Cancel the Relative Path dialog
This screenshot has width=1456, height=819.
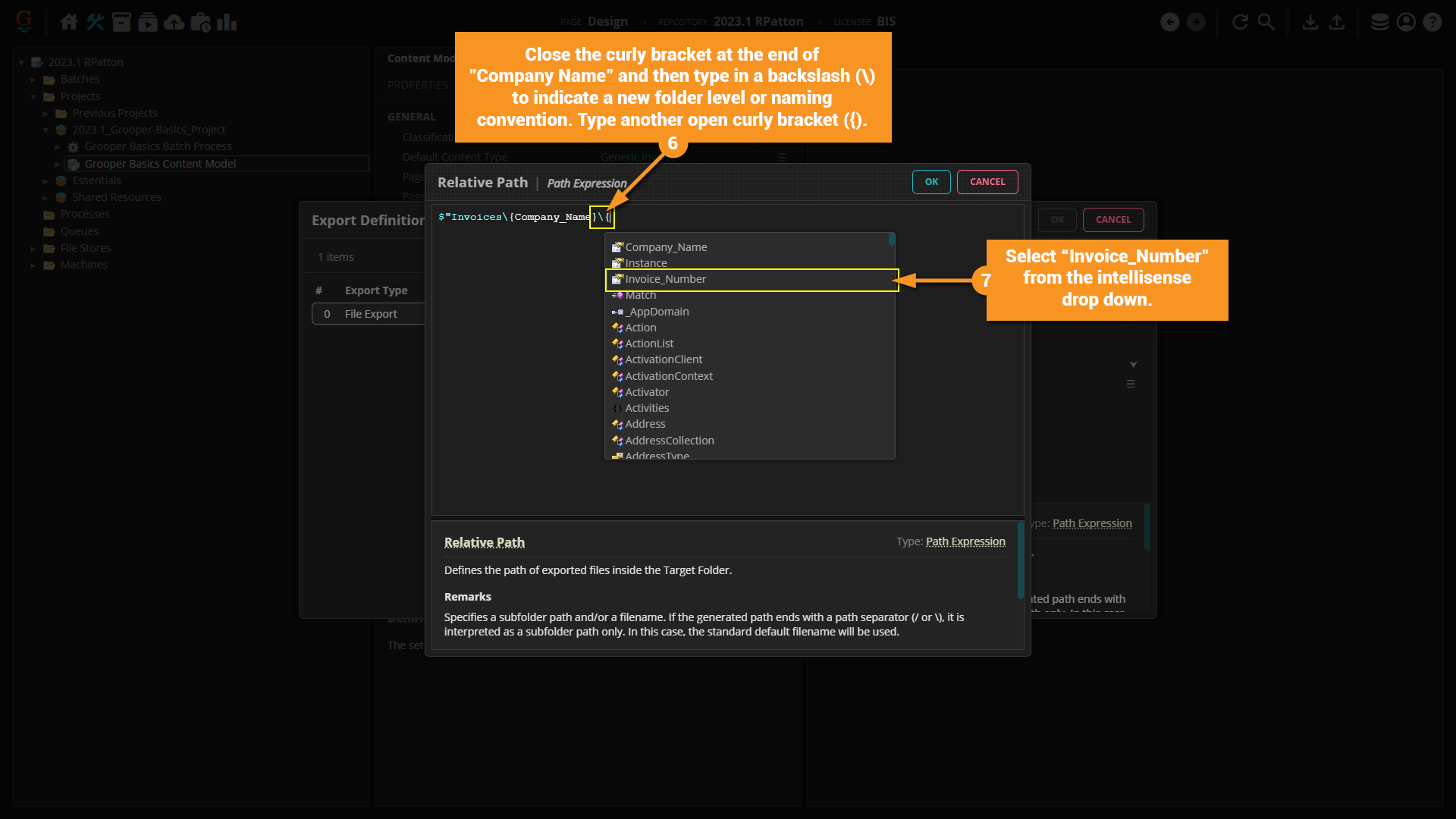tap(987, 182)
